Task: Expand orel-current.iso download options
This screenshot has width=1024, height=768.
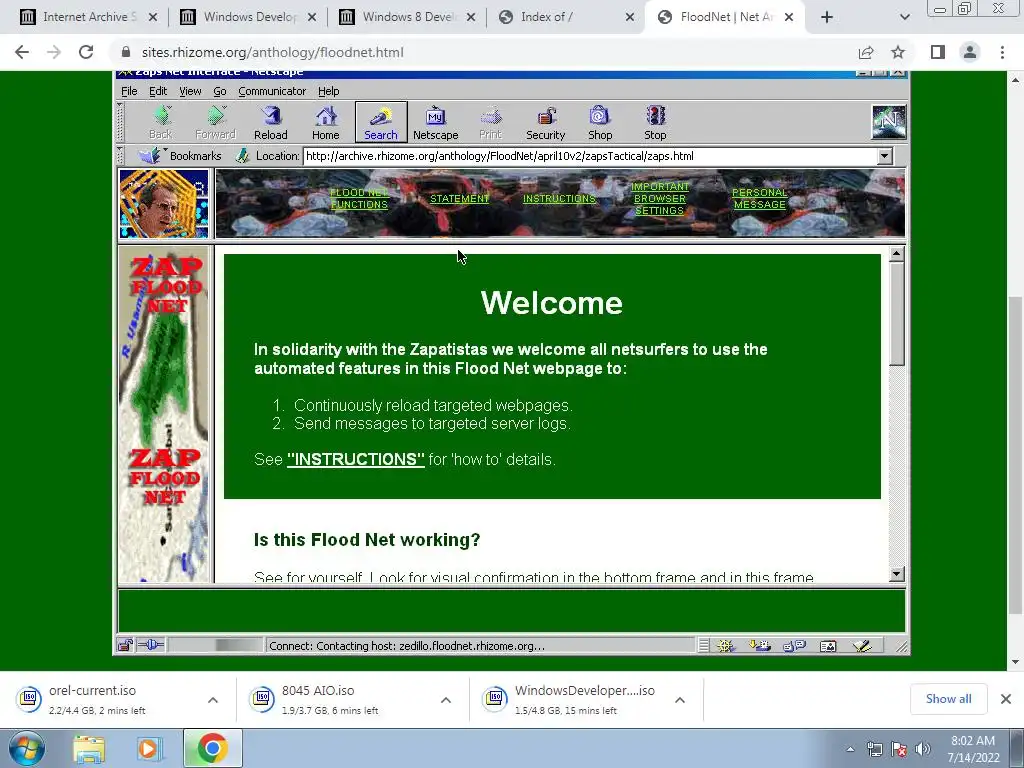Action: (x=213, y=700)
